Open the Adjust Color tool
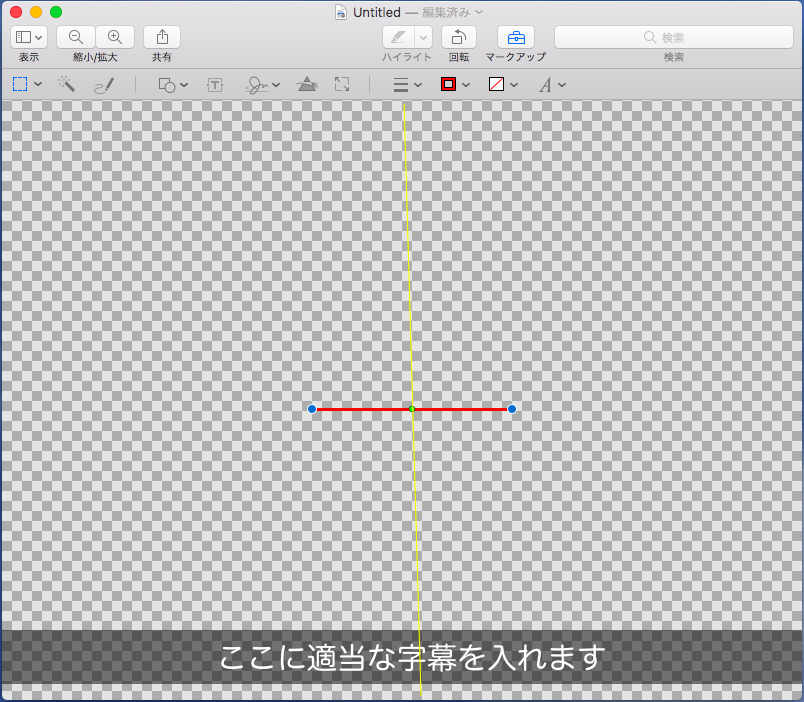The width and height of the screenshot is (804, 702). tap(307, 84)
